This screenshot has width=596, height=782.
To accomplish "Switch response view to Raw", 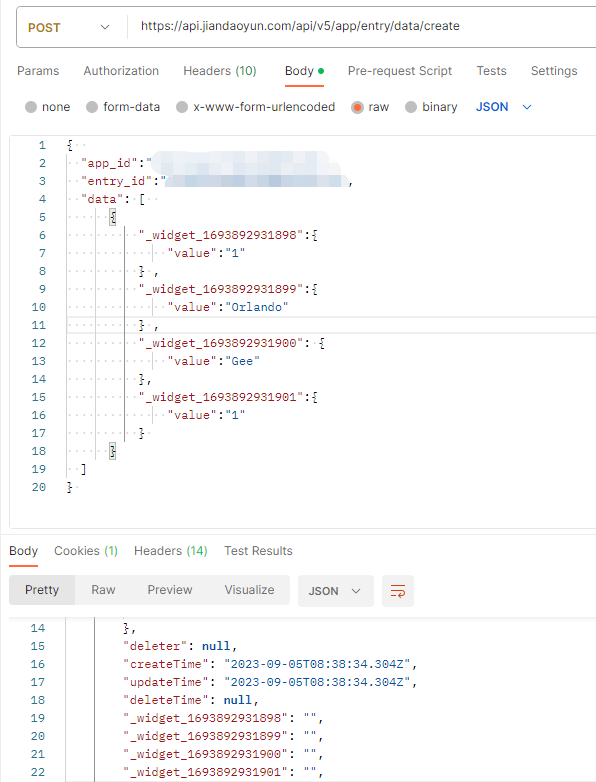I will pos(103,590).
